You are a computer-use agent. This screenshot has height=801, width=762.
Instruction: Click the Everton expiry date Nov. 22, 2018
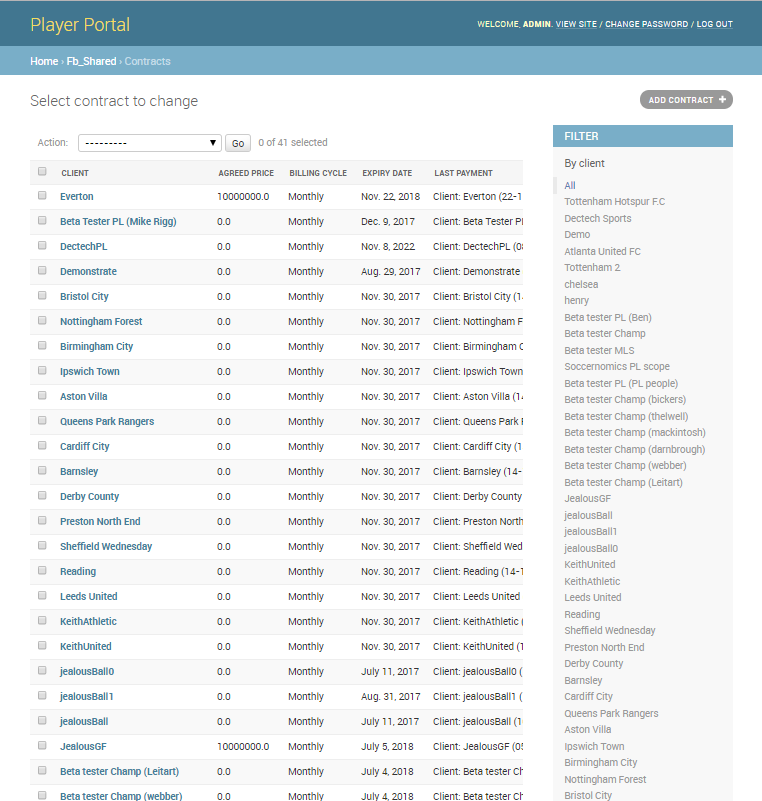(x=391, y=197)
